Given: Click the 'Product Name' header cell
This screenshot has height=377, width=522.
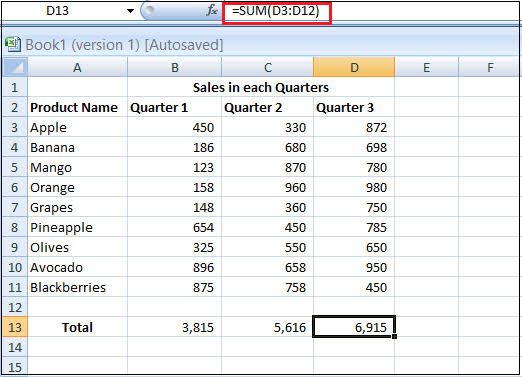Looking at the screenshot, I should pyautogui.click(x=77, y=107).
